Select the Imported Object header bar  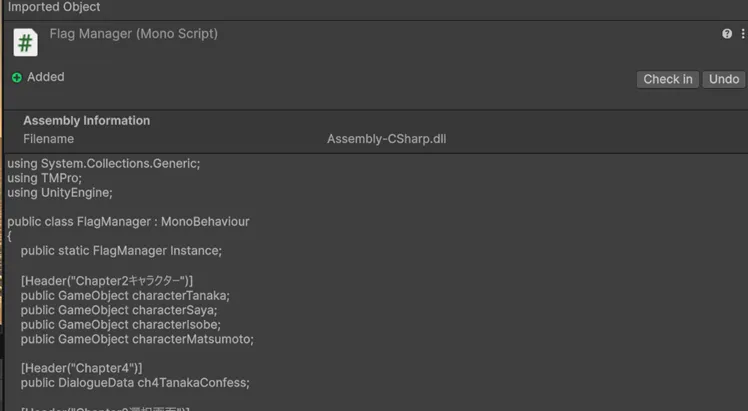point(376,9)
